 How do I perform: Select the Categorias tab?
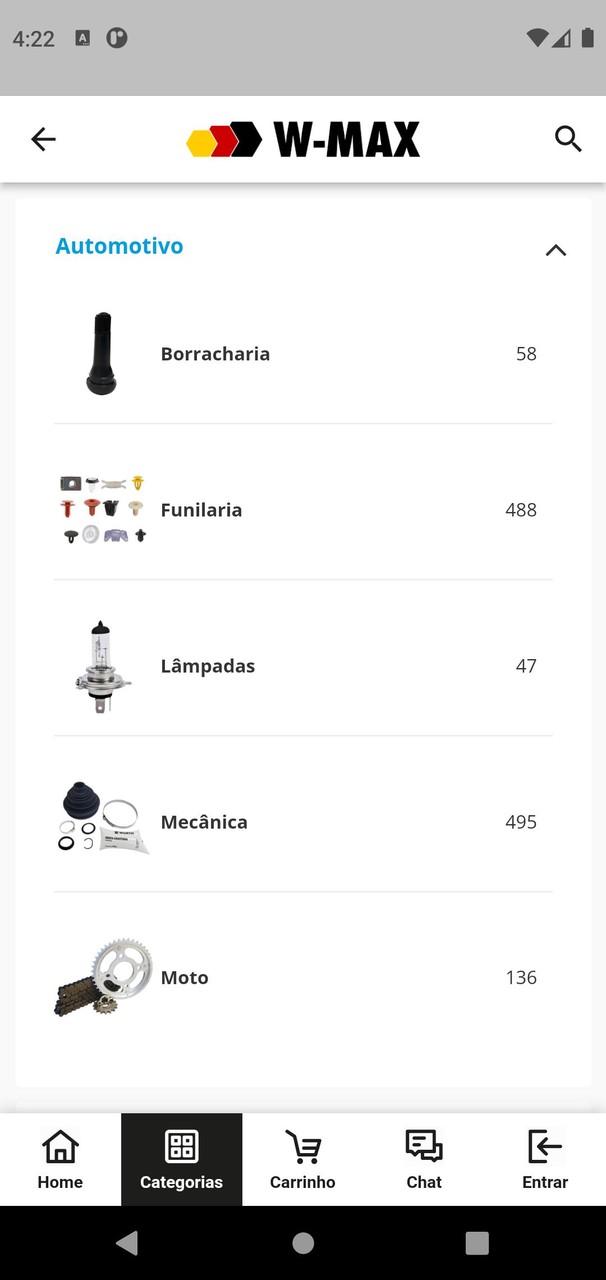click(x=181, y=1159)
